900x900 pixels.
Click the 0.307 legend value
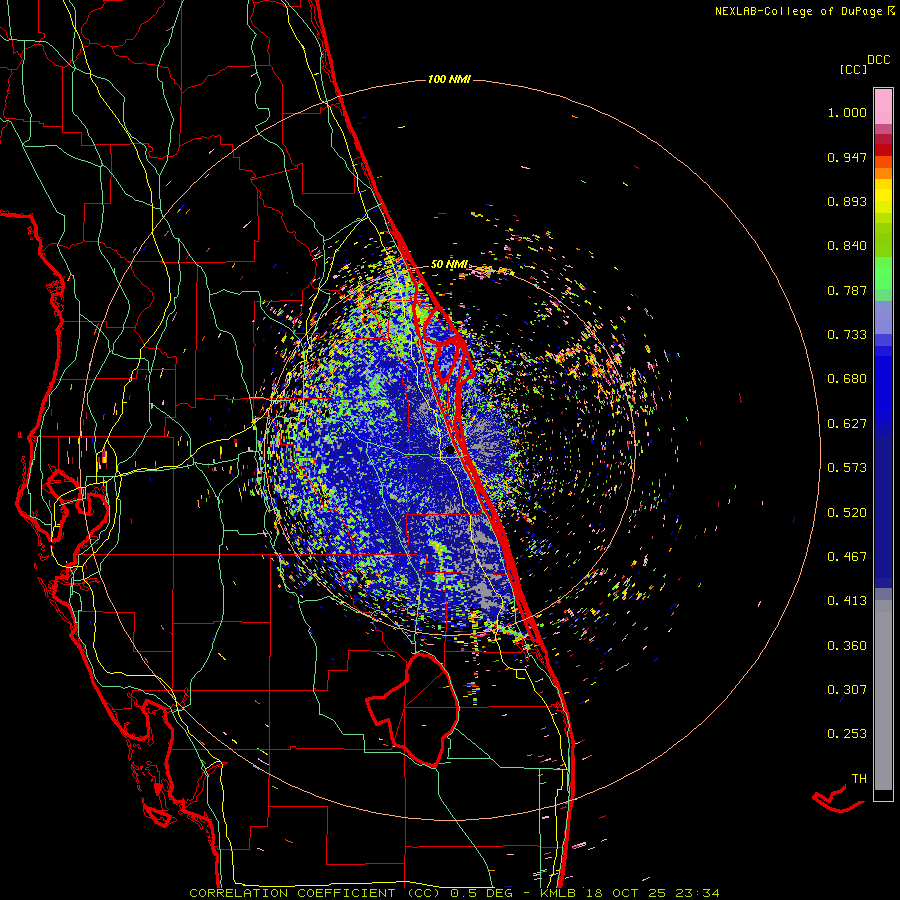847,690
